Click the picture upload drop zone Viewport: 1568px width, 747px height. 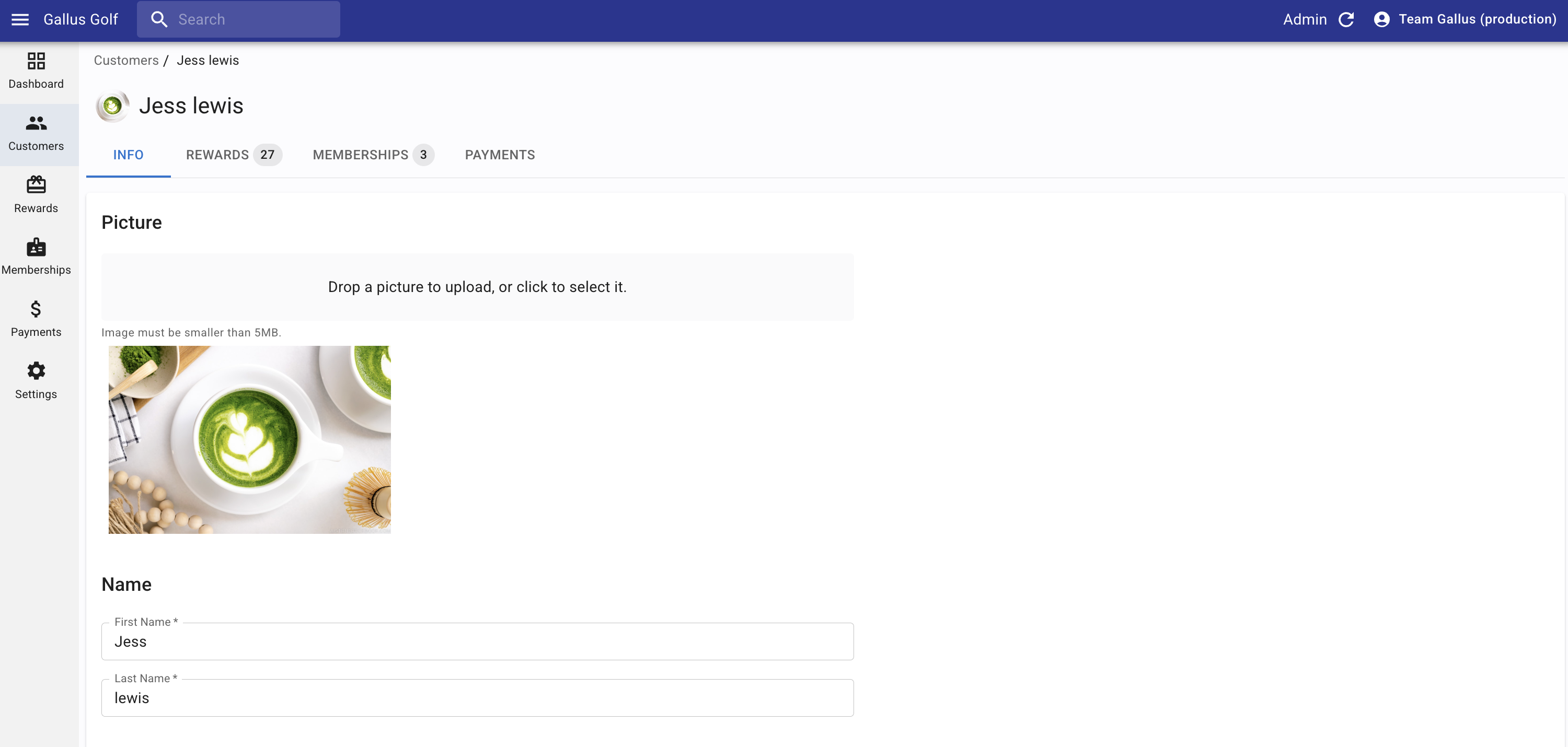[477, 286]
